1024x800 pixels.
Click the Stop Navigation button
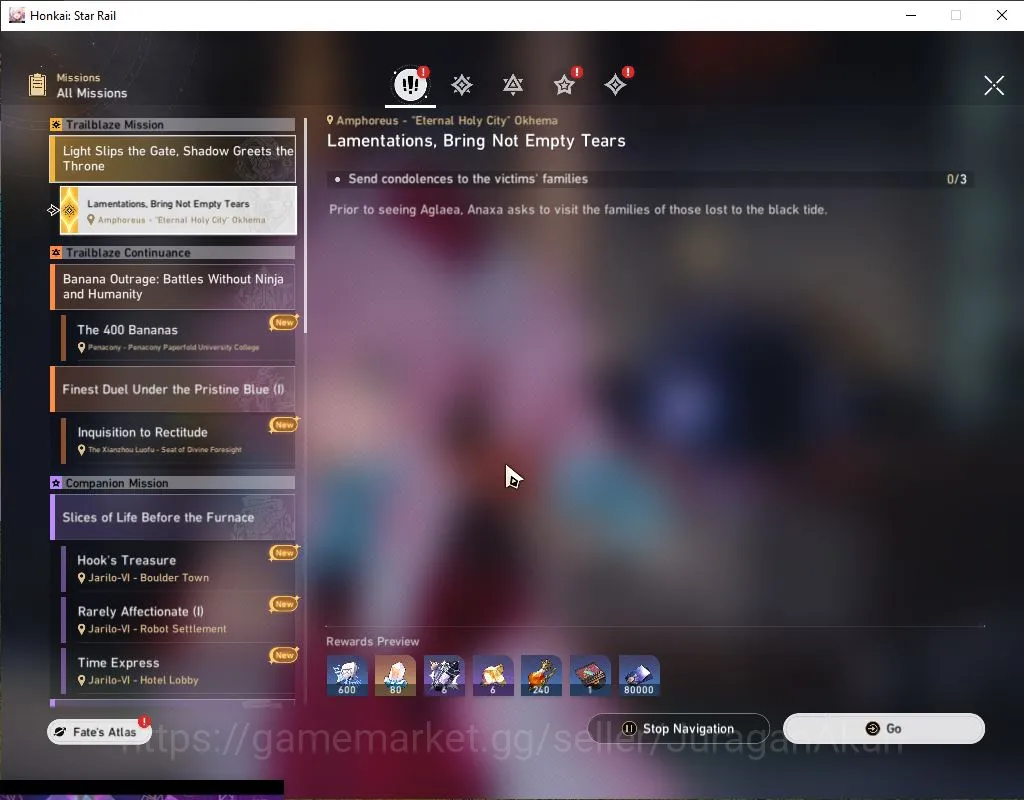(x=679, y=729)
